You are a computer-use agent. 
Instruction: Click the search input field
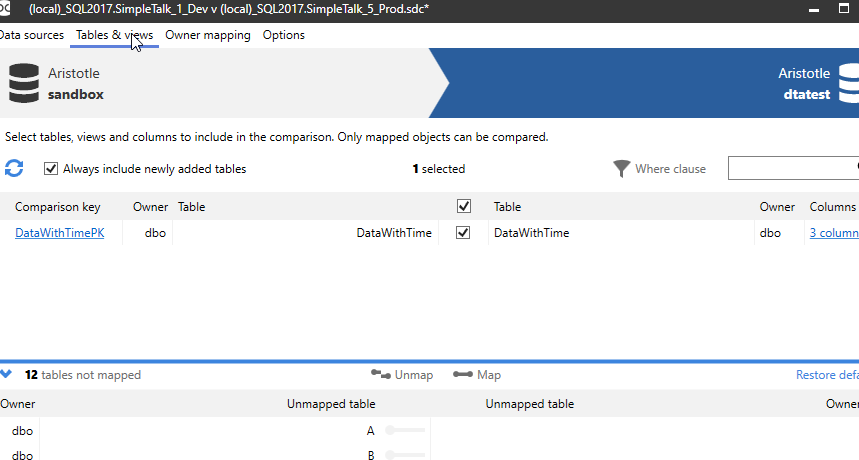(x=790, y=168)
